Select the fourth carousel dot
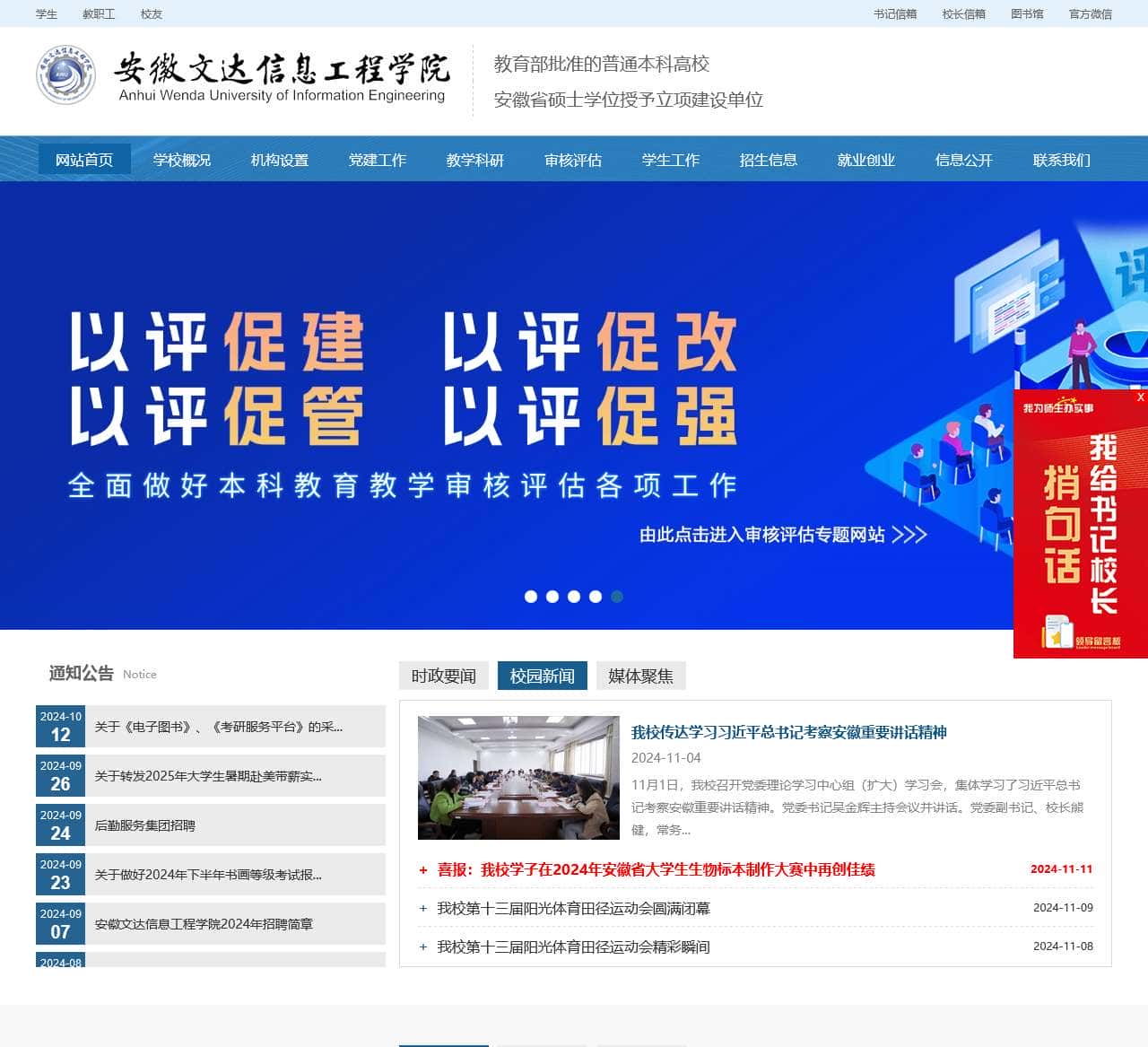1148x1047 pixels. click(x=596, y=597)
